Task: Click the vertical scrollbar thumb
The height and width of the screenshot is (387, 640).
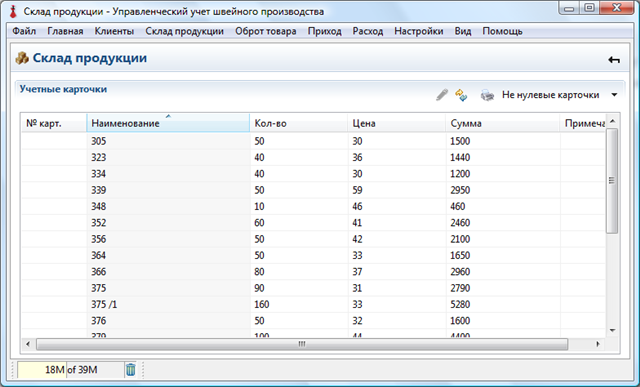Action: pyautogui.click(x=612, y=181)
